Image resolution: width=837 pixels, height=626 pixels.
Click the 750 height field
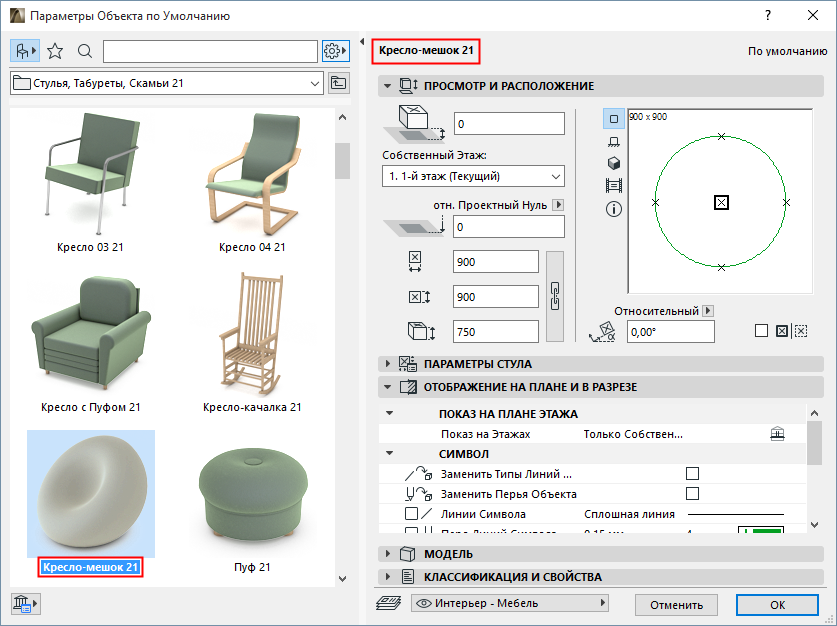[496, 331]
